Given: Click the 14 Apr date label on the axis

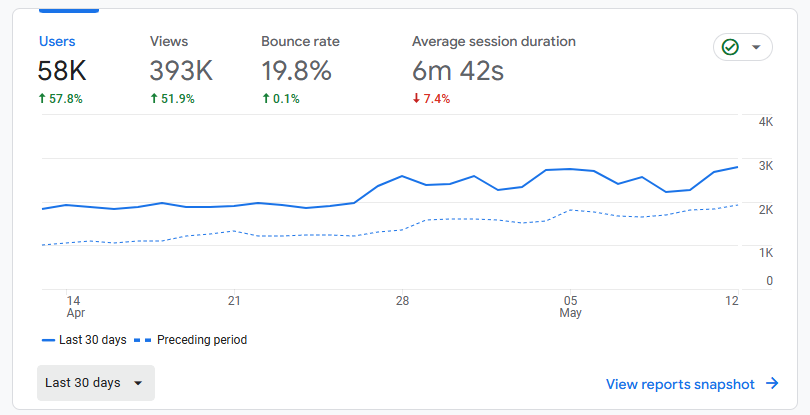Looking at the screenshot, I should coord(73,306).
